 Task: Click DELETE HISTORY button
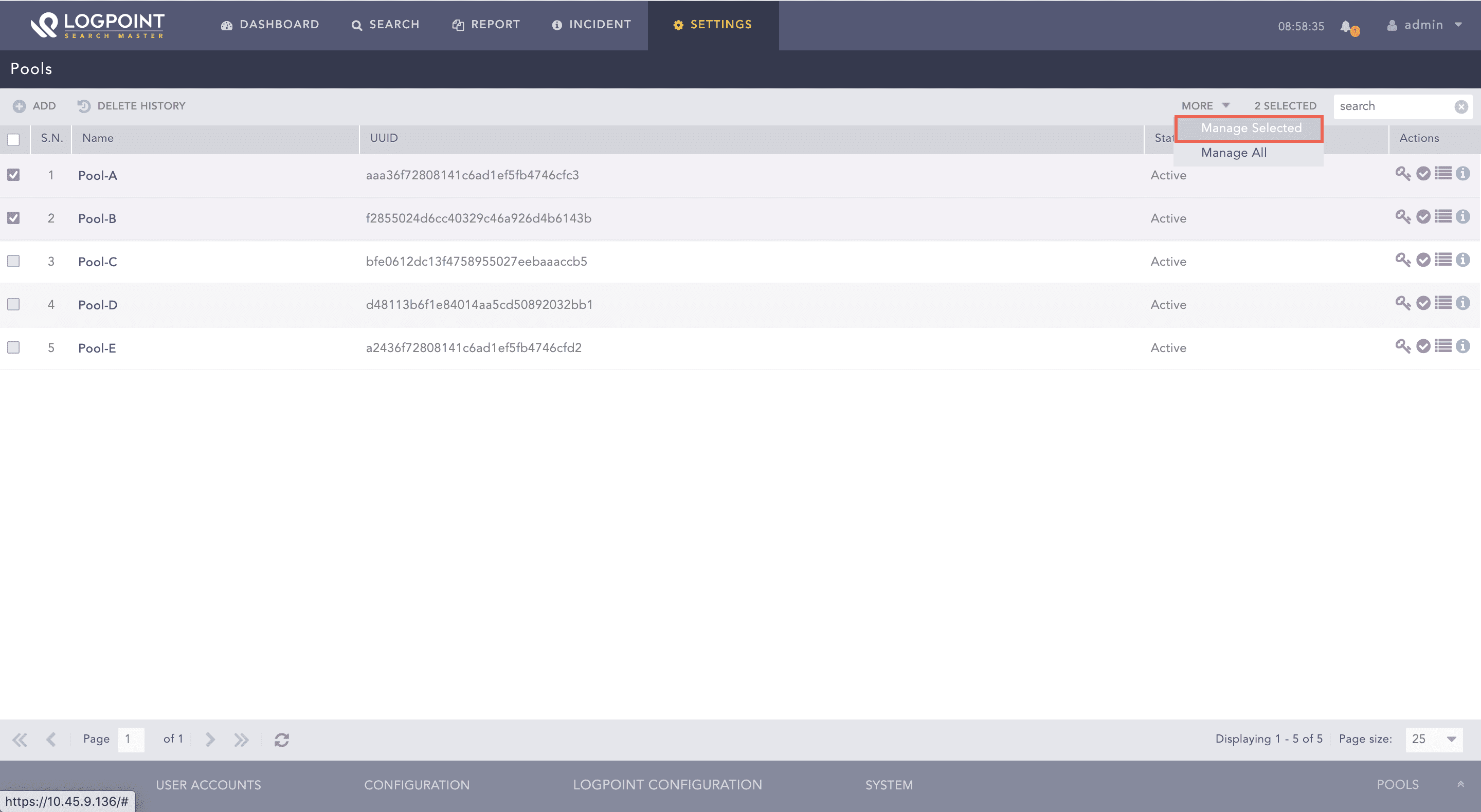[132, 106]
